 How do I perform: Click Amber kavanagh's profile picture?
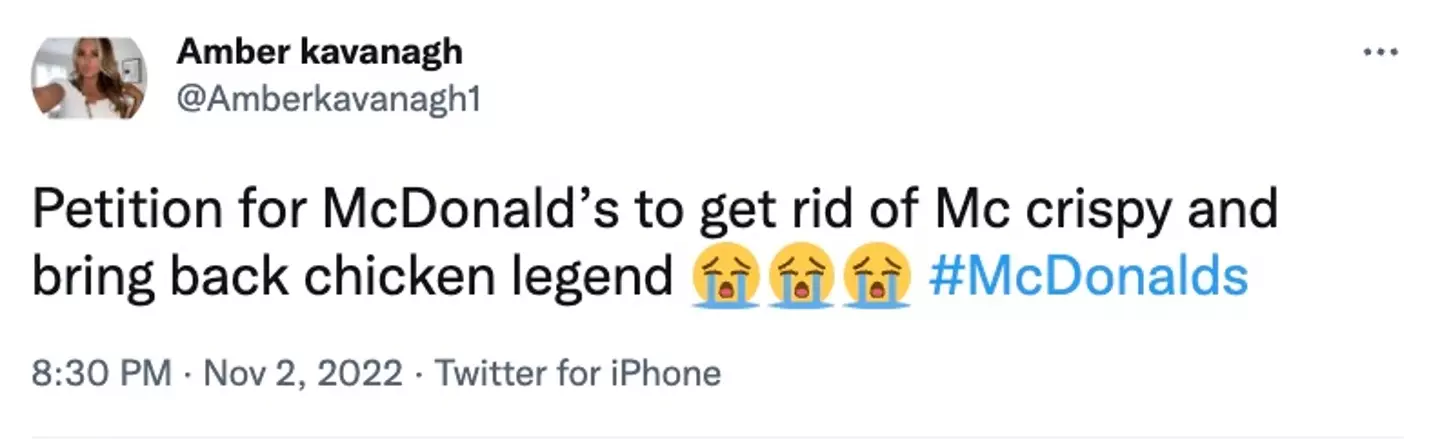point(89,78)
